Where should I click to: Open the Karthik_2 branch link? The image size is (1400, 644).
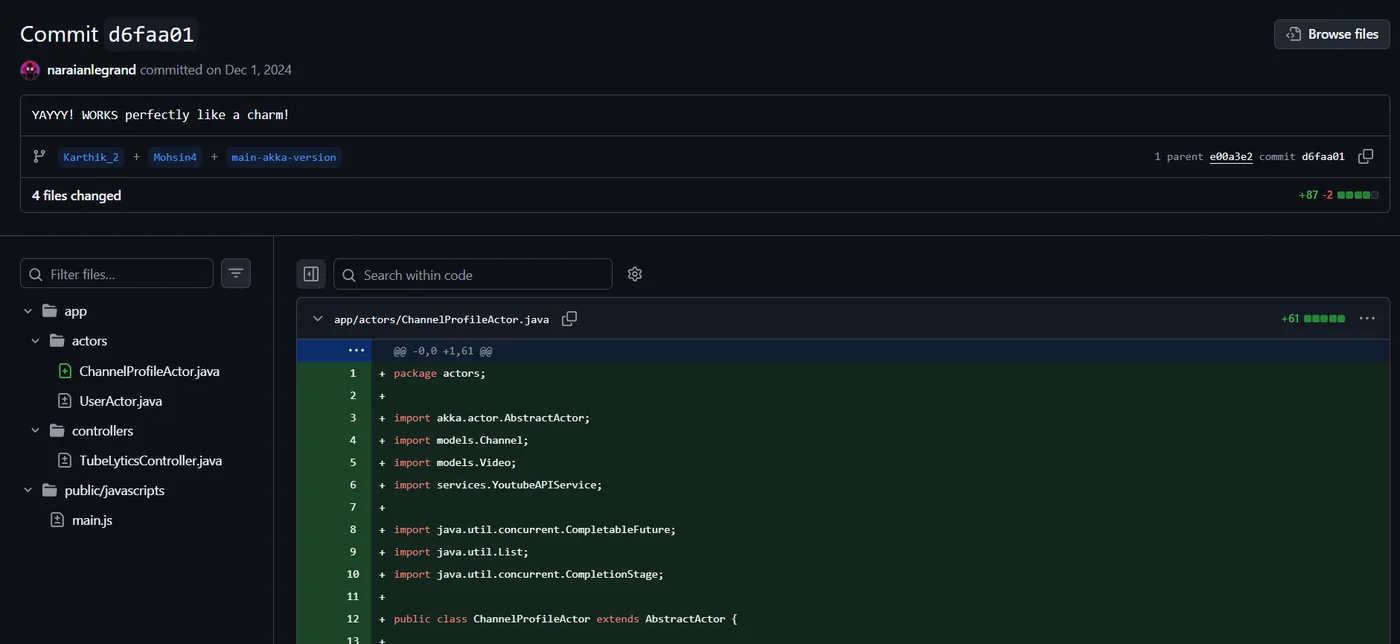pyautogui.click(x=91, y=157)
